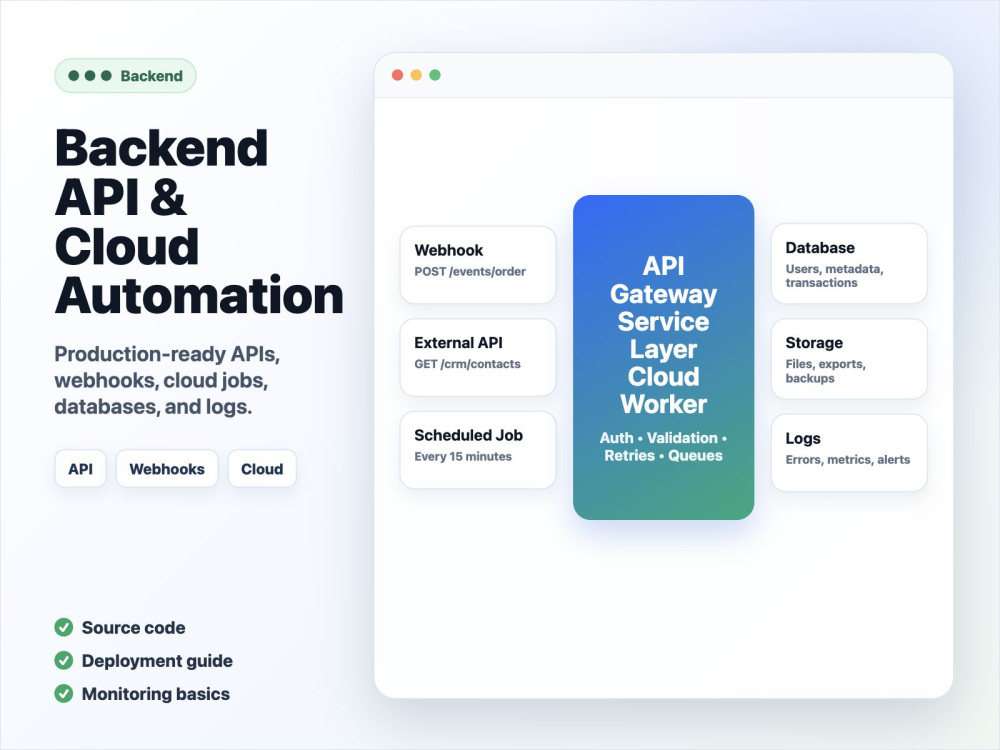Click the red close dot in mock window
The image size is (1000, 750).
397,75
